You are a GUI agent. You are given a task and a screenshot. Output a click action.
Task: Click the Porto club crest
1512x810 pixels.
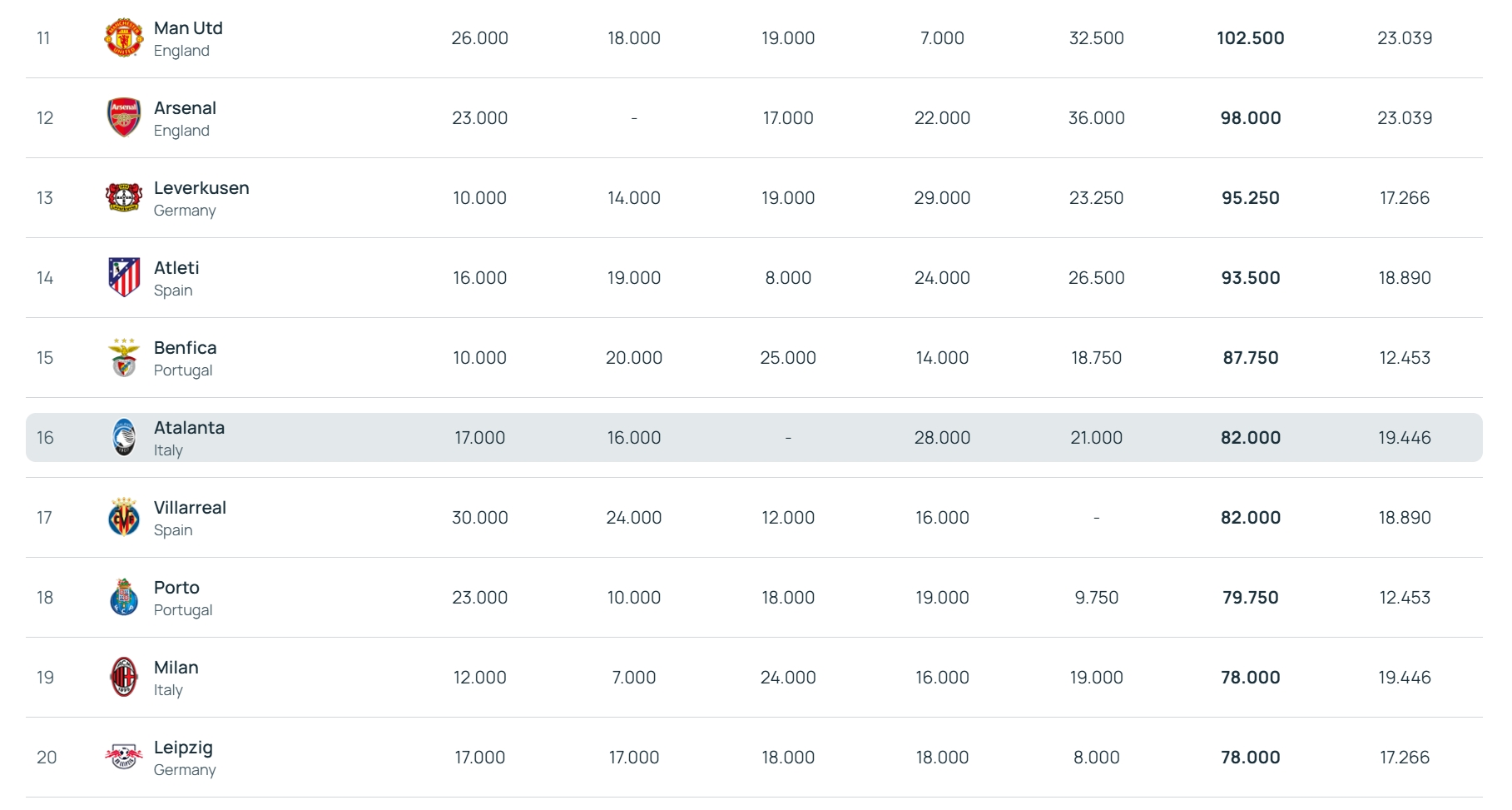124,598
